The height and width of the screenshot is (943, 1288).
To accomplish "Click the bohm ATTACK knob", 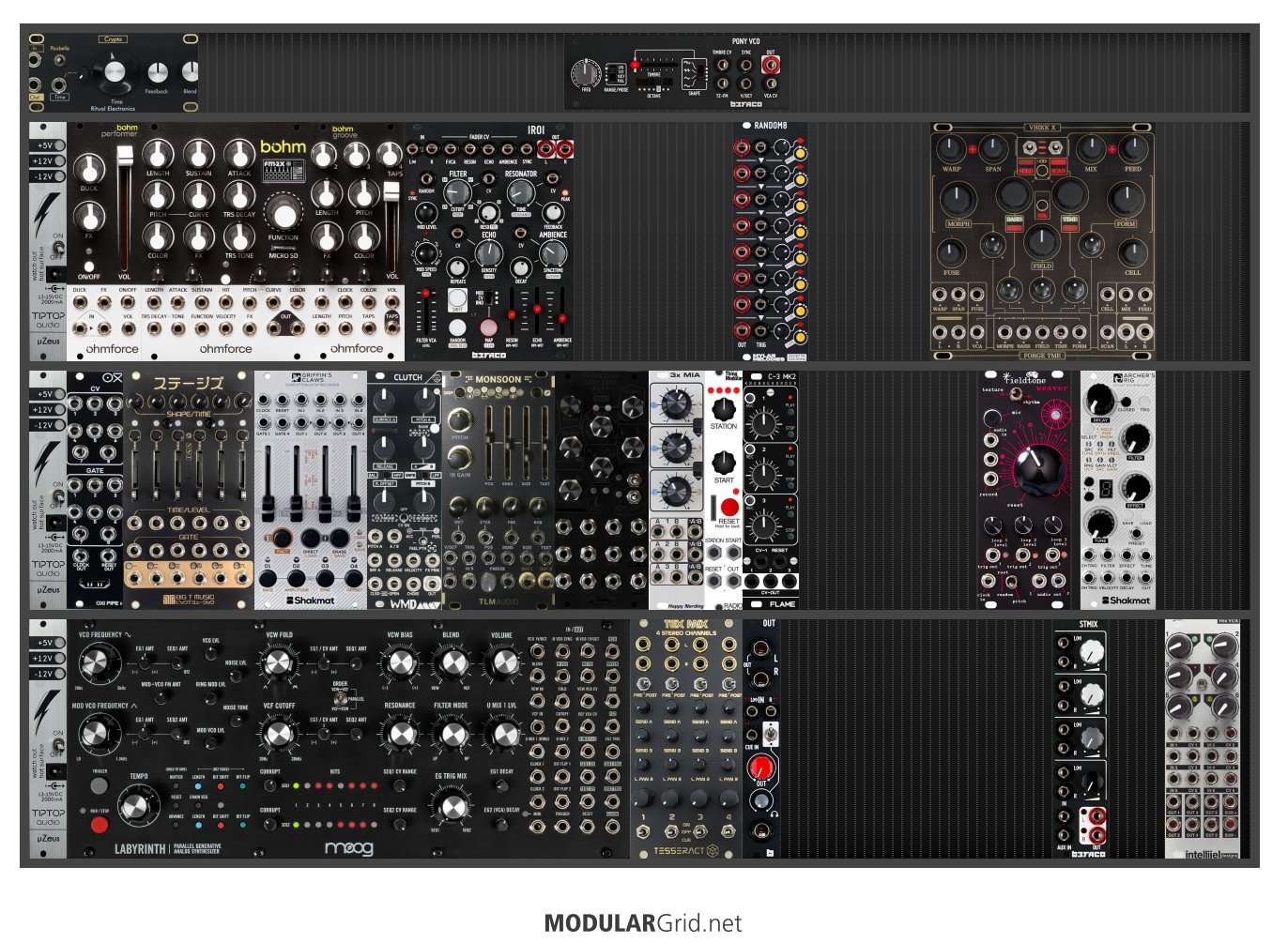I will (239, 154).
